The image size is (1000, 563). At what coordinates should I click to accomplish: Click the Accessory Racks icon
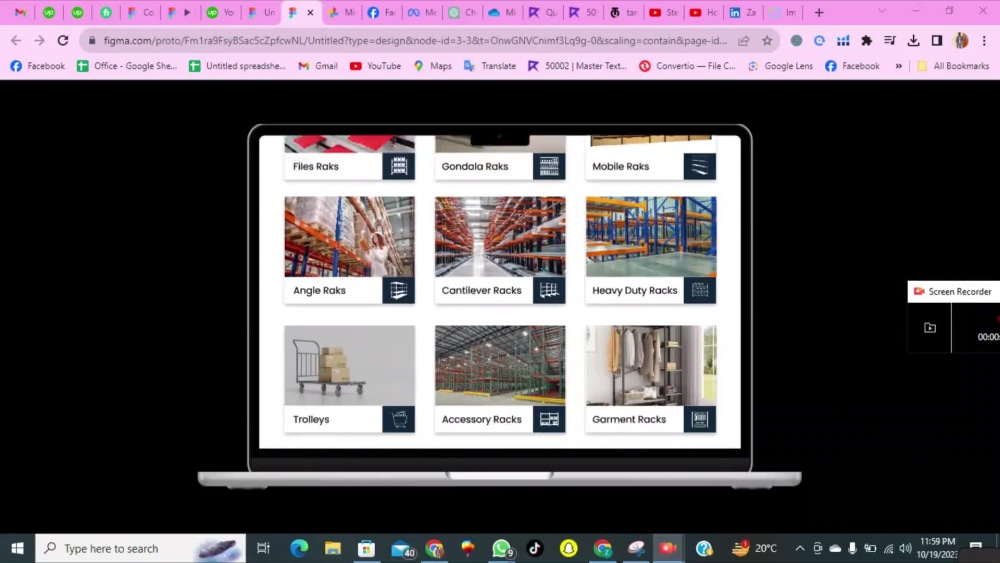click(x=549, y=420)
